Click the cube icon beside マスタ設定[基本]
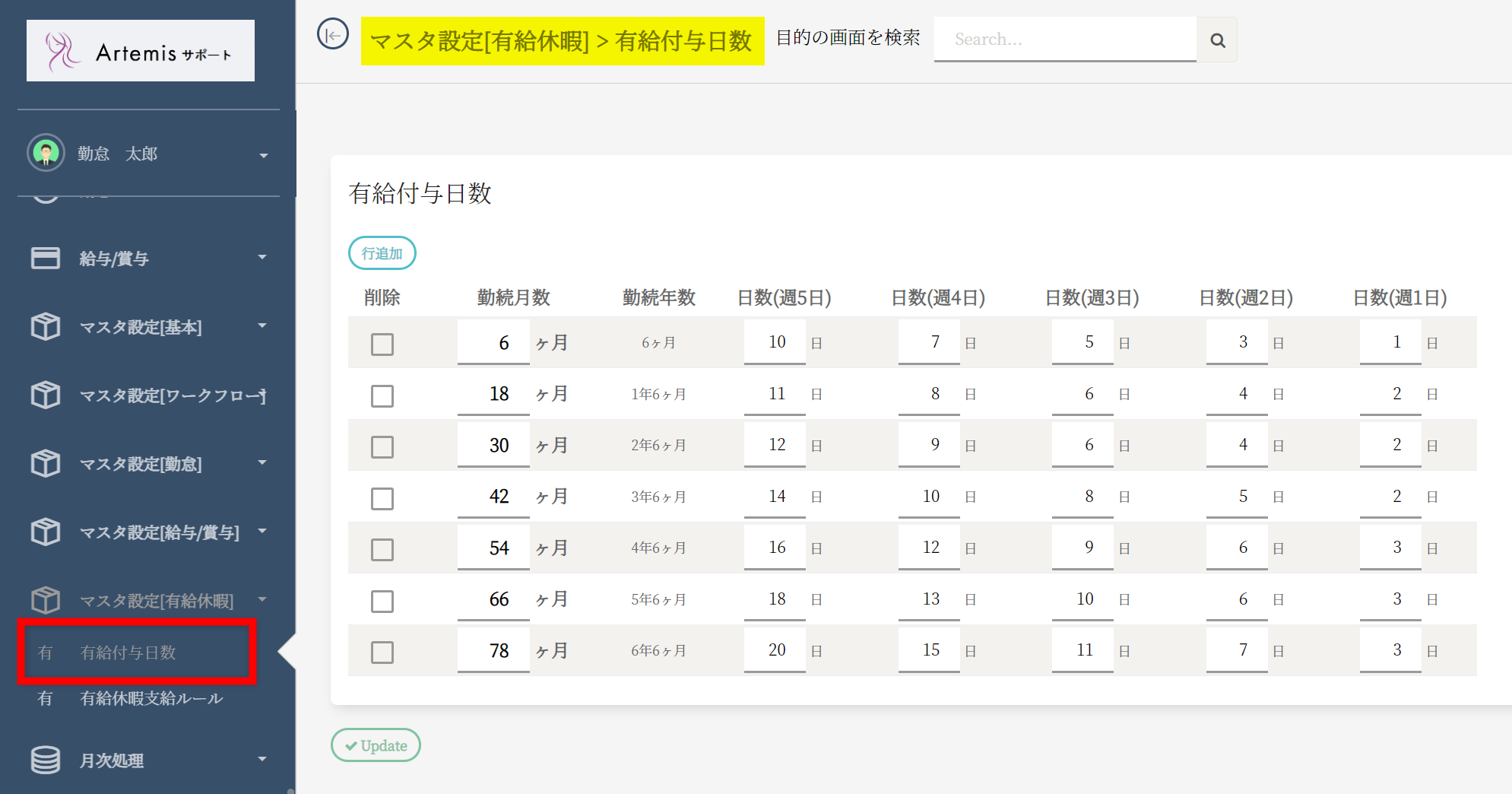This screenshot has height=794, width=1512. coord(46,327)
